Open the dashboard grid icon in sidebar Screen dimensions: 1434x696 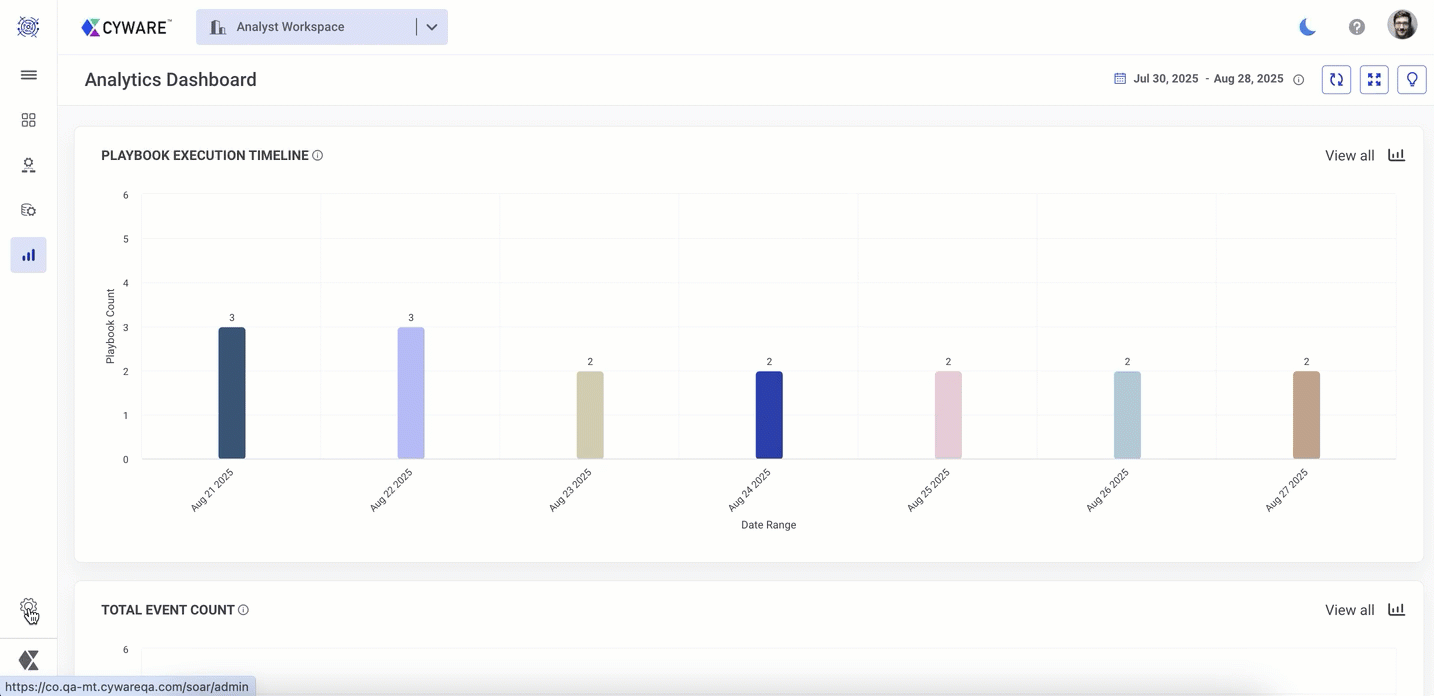(x=29, y=120)
